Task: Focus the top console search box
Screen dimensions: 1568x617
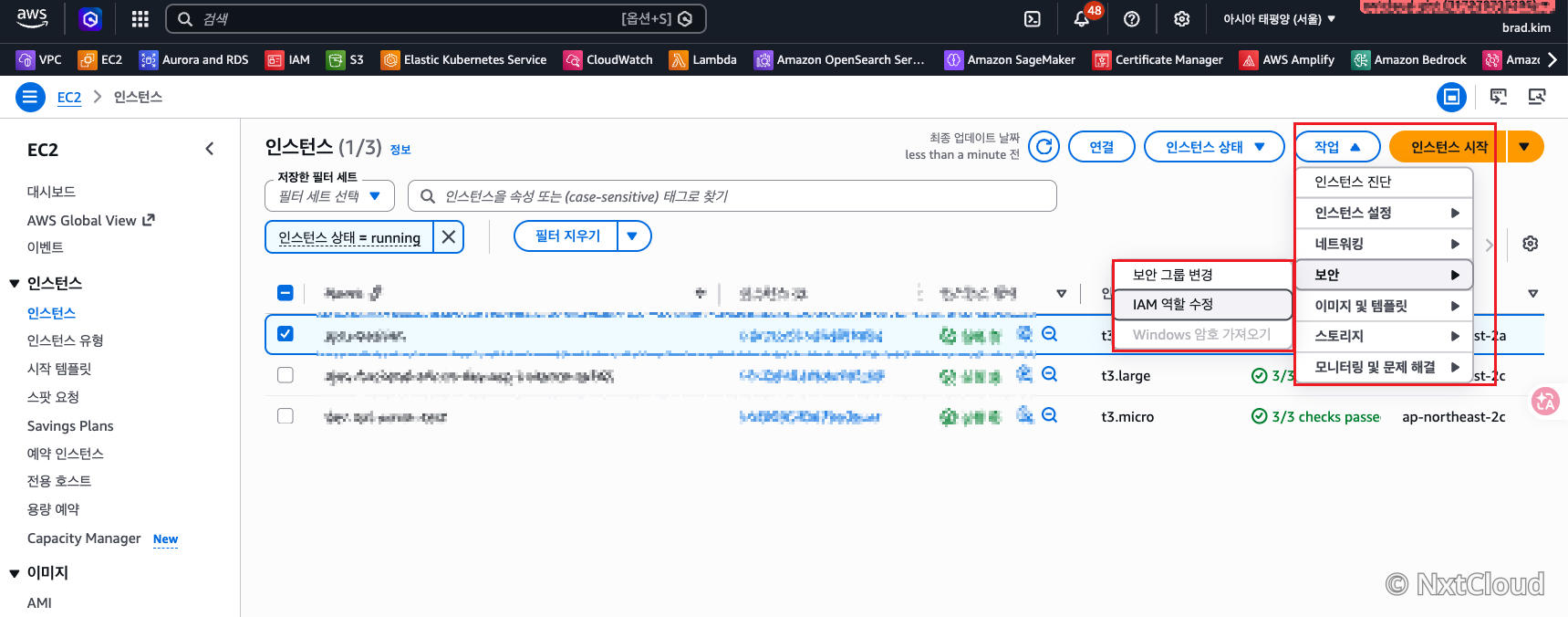Action: 436,19
